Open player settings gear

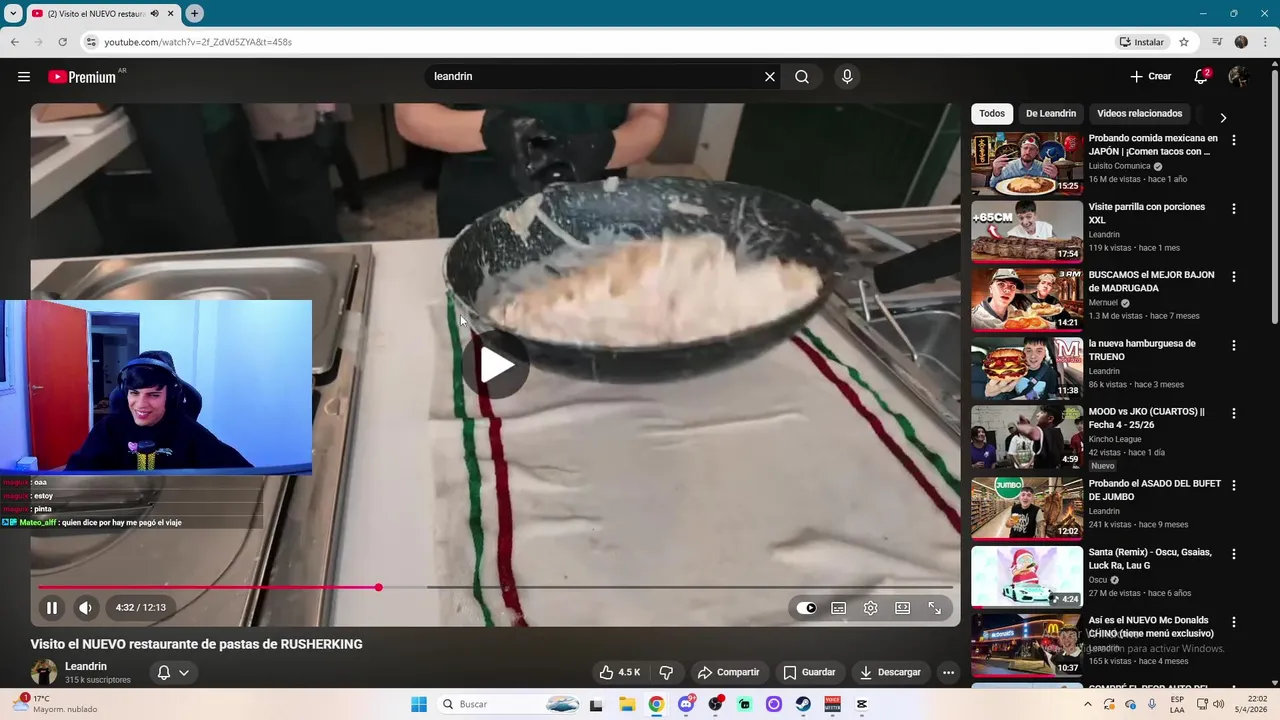click(x=871, y=608)
